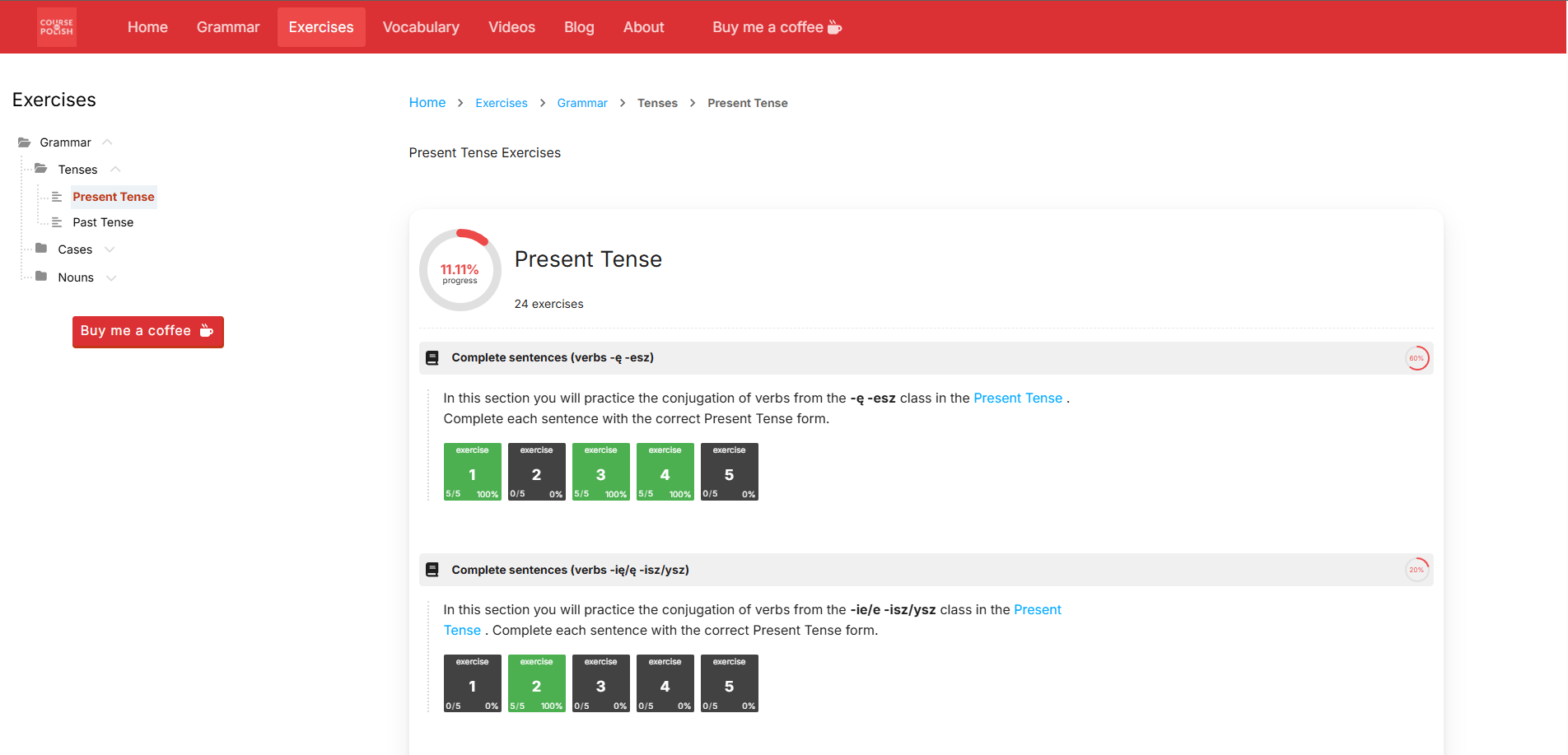Screen dimensions: 1568x755
Task: Open the Present Tense link in the section description
Action: [x=1018, y=398]
